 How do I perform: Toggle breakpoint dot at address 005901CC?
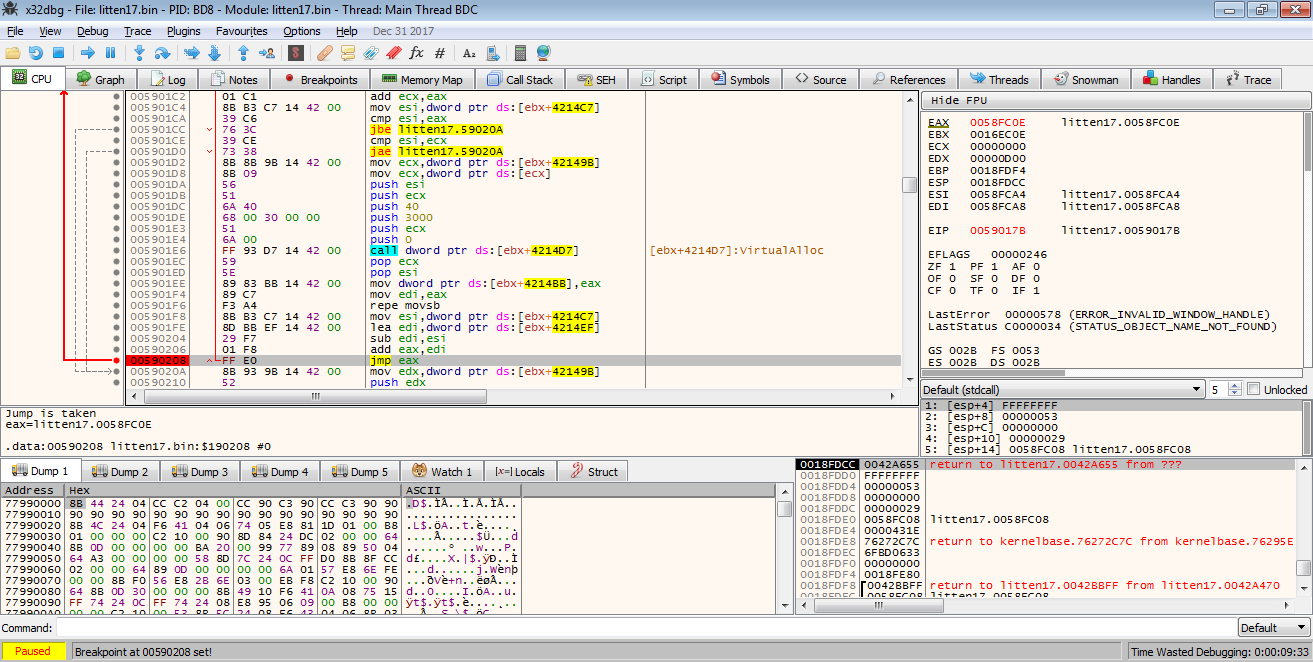(x=117, y=129)
